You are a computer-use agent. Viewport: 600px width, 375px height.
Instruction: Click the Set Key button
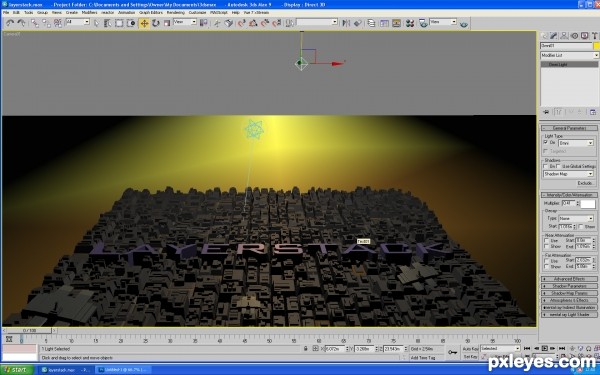[470, 357]
